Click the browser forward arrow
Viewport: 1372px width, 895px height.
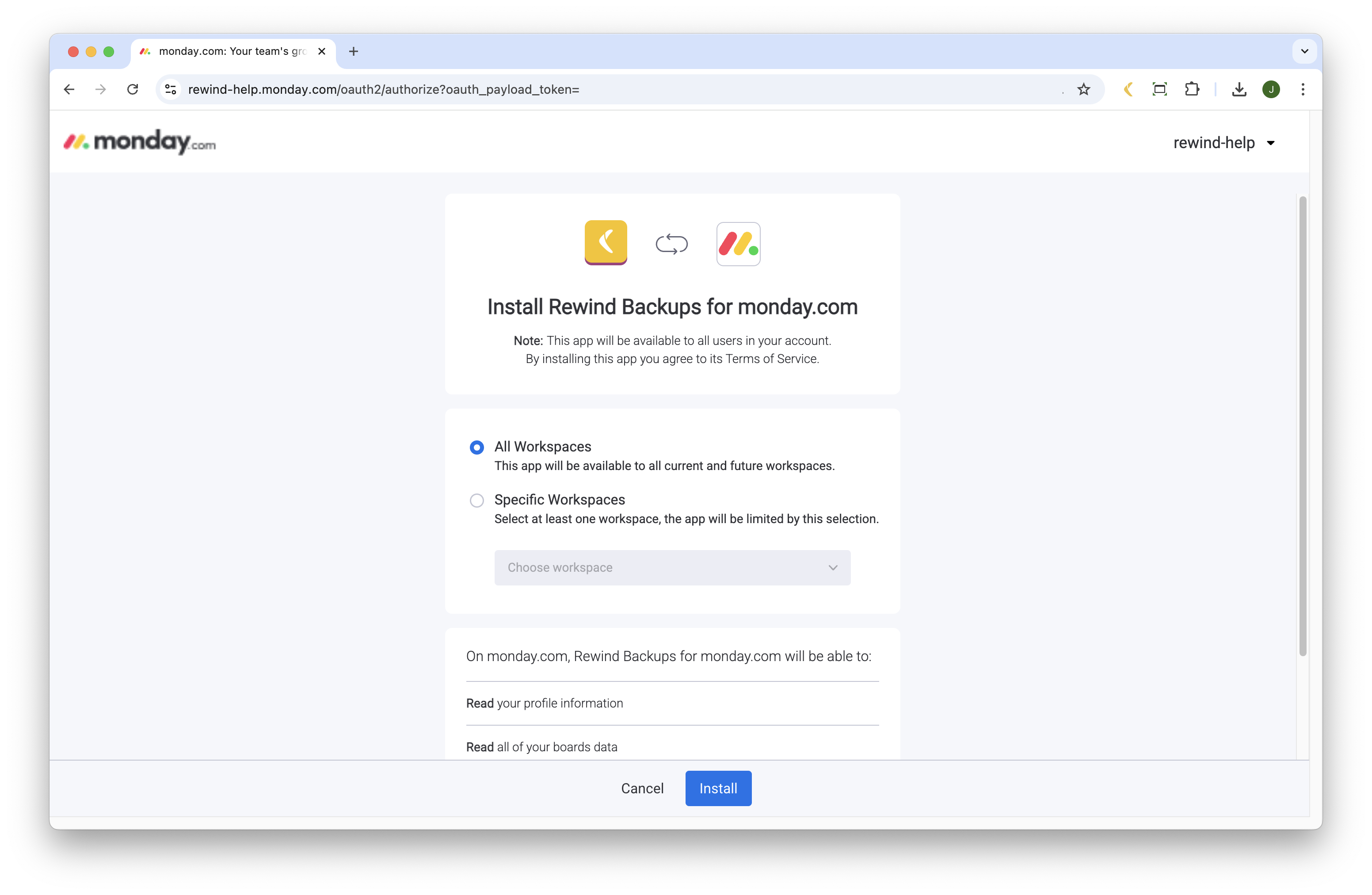pos(100,89)
